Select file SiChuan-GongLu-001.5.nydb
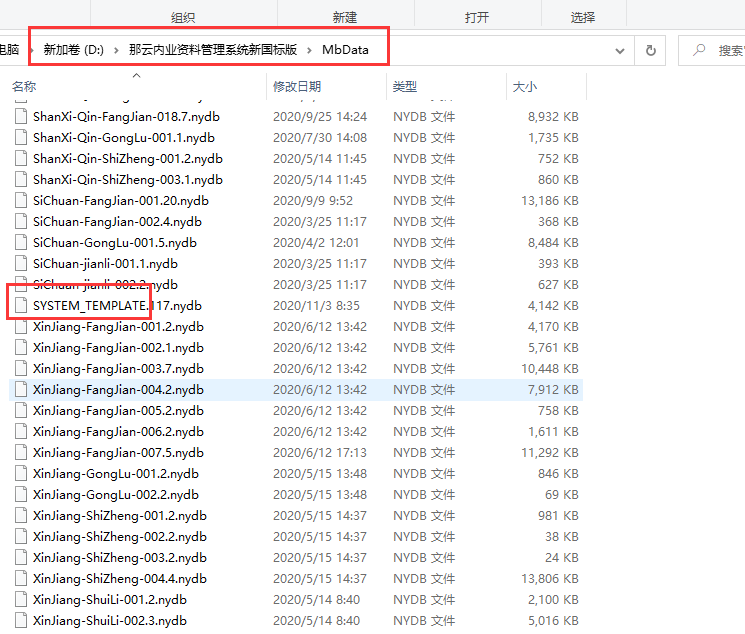Viewport: 745px width, 634px height. (114, 243)
